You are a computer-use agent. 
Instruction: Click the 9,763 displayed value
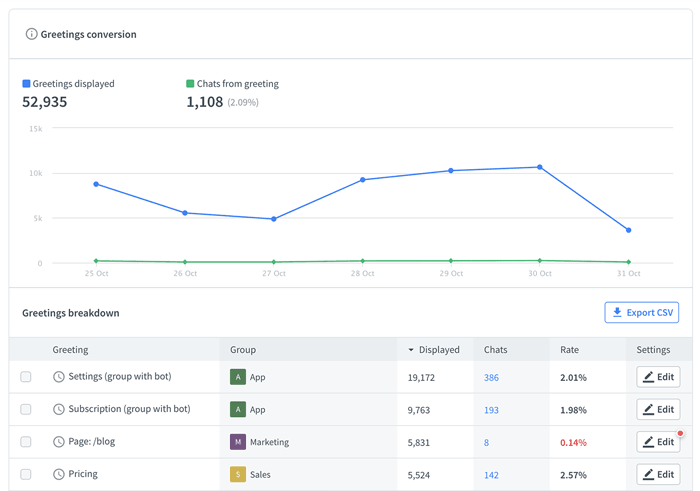pyautogui.click(x=419, y=410)
